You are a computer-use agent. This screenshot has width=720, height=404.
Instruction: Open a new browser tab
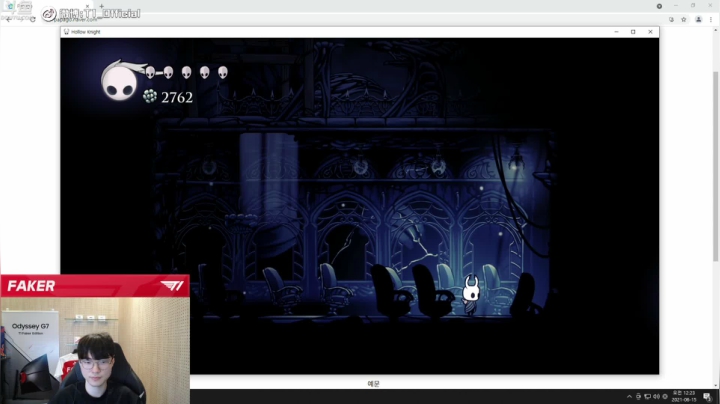tap(101, 6)
